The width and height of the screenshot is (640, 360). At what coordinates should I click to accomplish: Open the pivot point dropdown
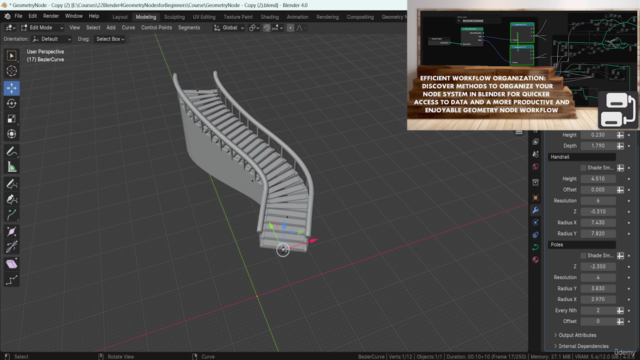pos(254,28)
